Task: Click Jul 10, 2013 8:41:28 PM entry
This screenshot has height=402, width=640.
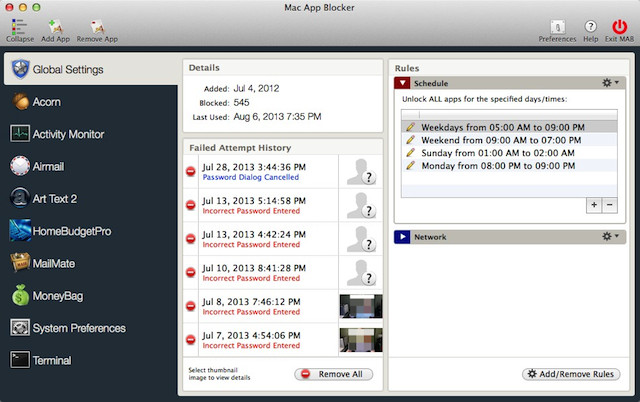Action: click(x=254, y=268)
